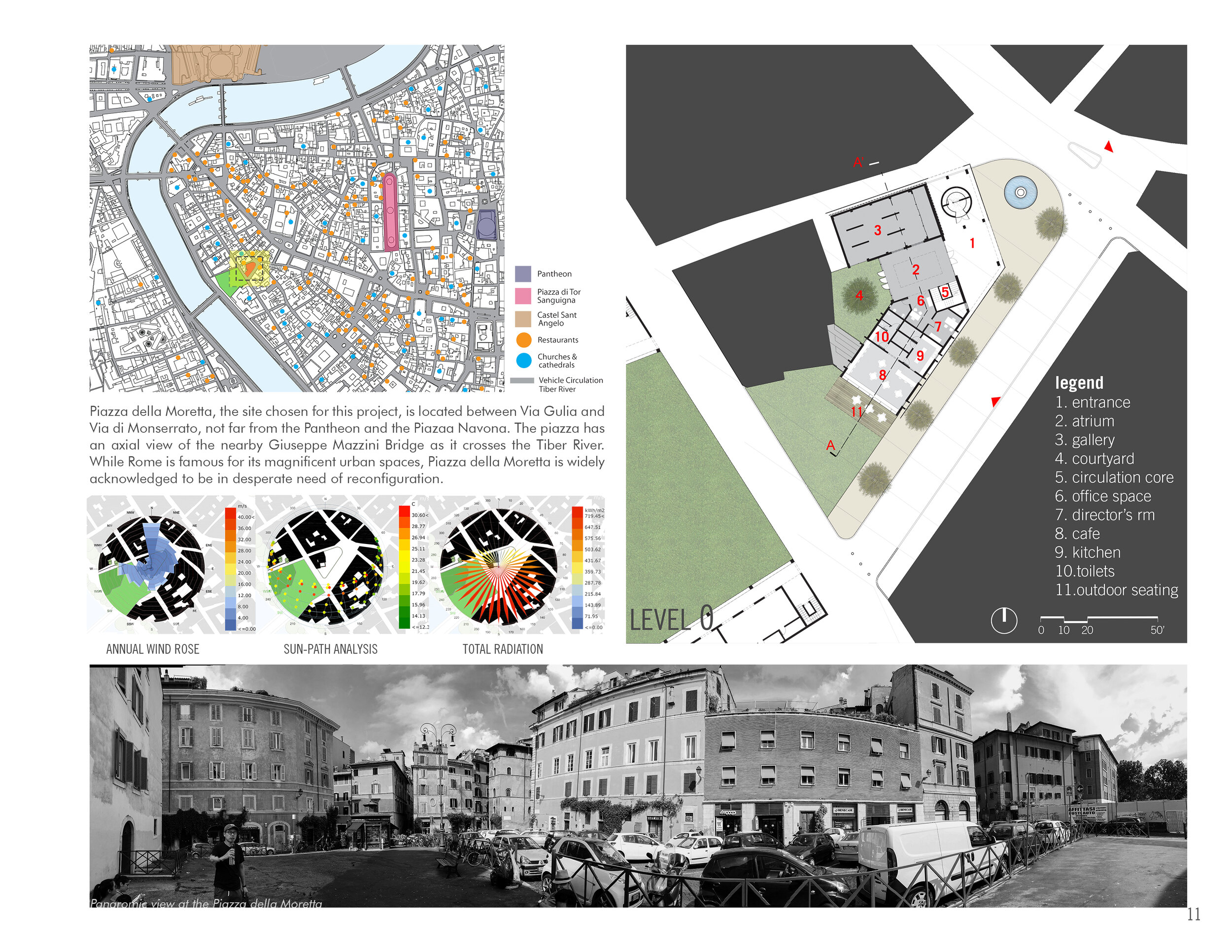The width and height of the screenshot is (1232, 952).
Task: Click the Castel Sant Angelo tan swatch
Action: click(x=523, y=319)
